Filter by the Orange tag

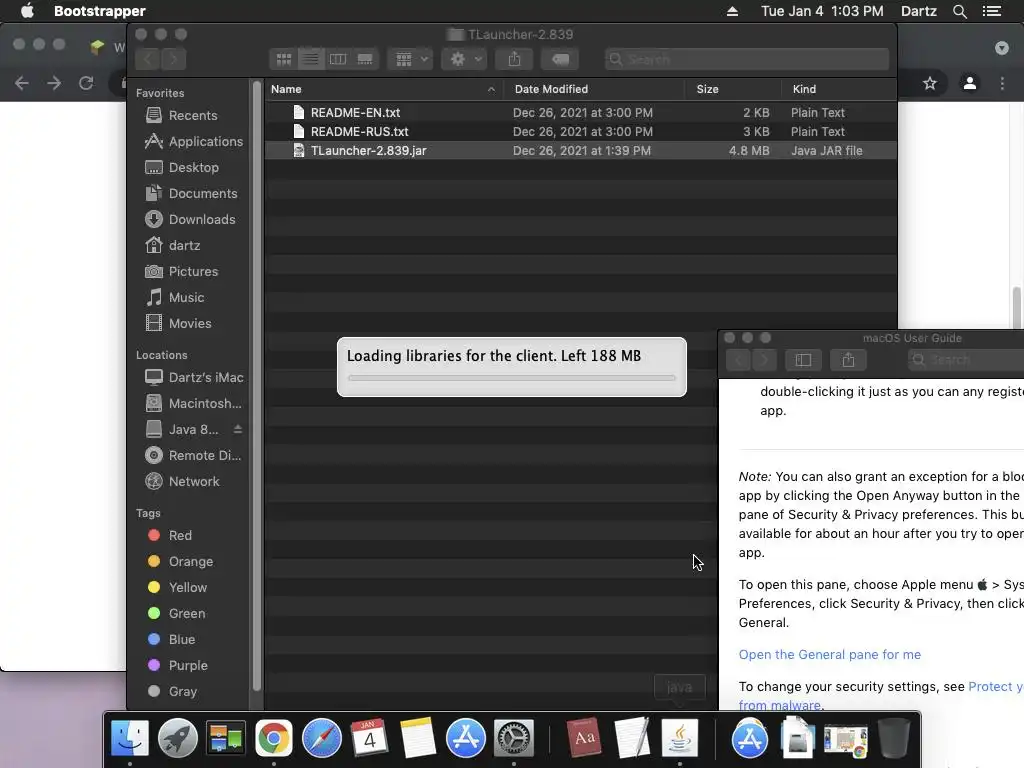(x=180, y=562)
